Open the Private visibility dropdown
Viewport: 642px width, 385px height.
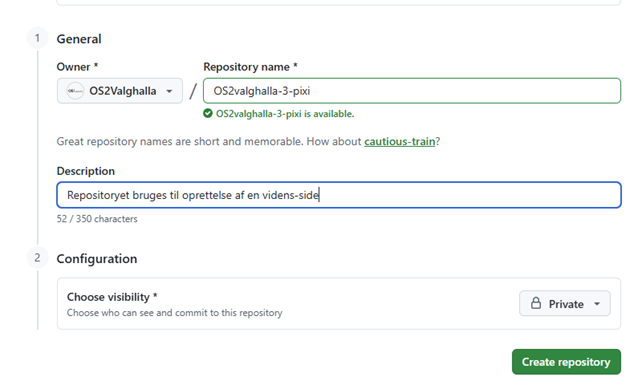[x=565, y=303]
